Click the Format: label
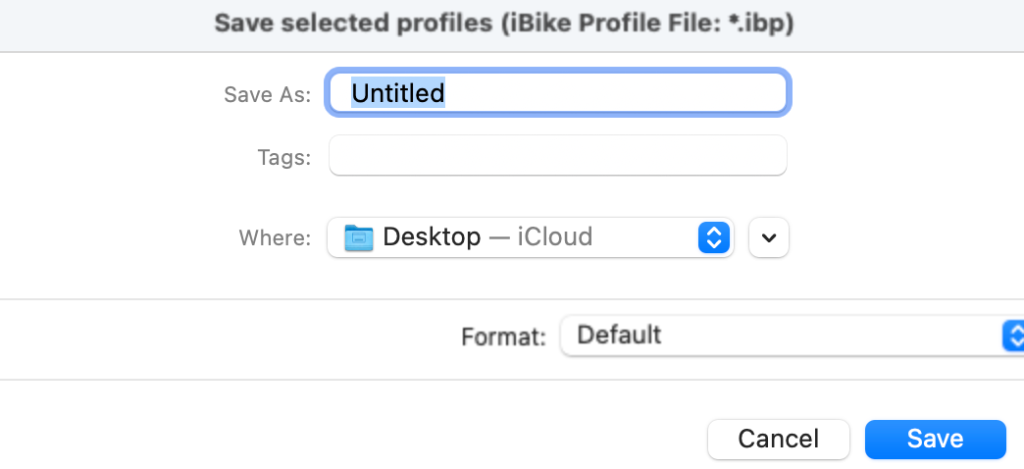The width and height of the screenshot is (1024, 469). [x=504, y=337]
